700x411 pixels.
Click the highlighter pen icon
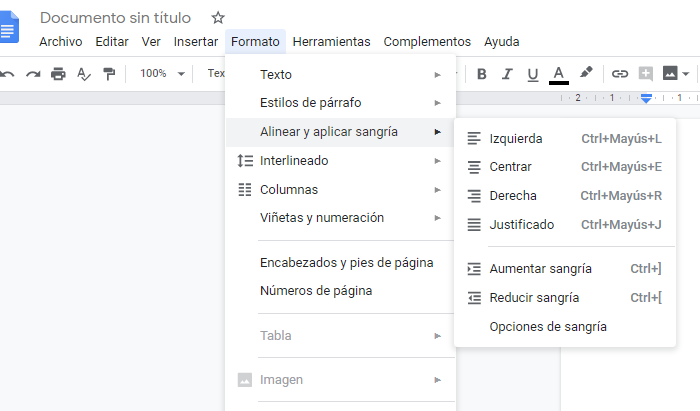pyautogui.click(x=586, y=73)
